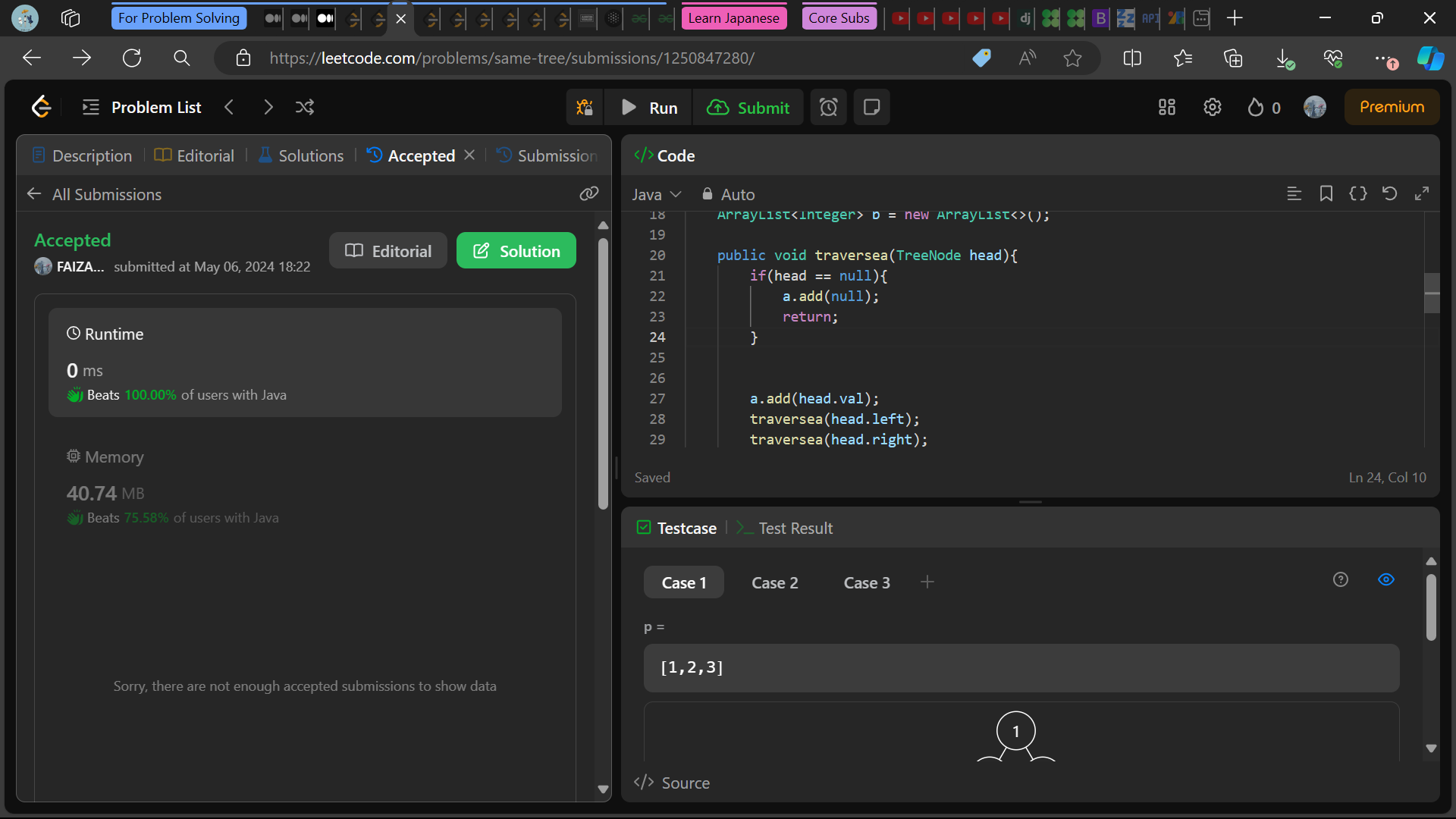Open the Core Subs tab group

pos(839,17)
